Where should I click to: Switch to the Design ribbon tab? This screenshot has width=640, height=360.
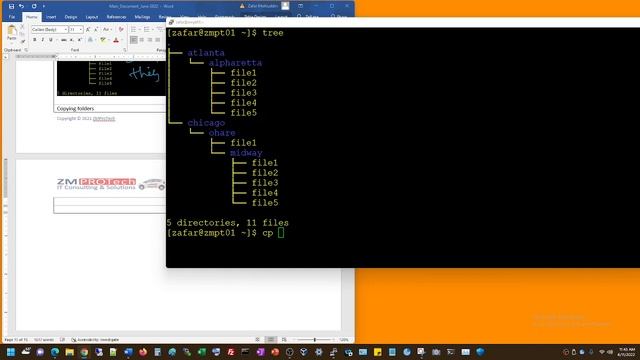pyautogui.click(x=71, y=17)
